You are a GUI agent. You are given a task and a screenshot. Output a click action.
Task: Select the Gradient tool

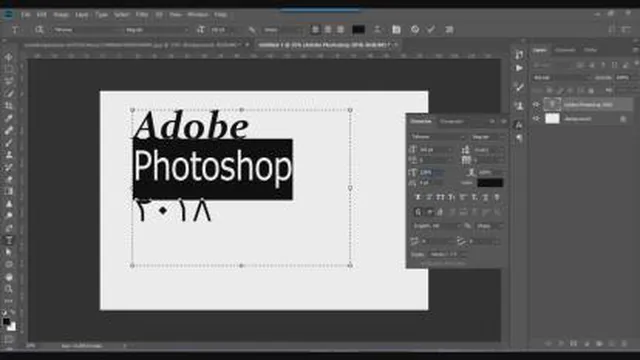9,191
